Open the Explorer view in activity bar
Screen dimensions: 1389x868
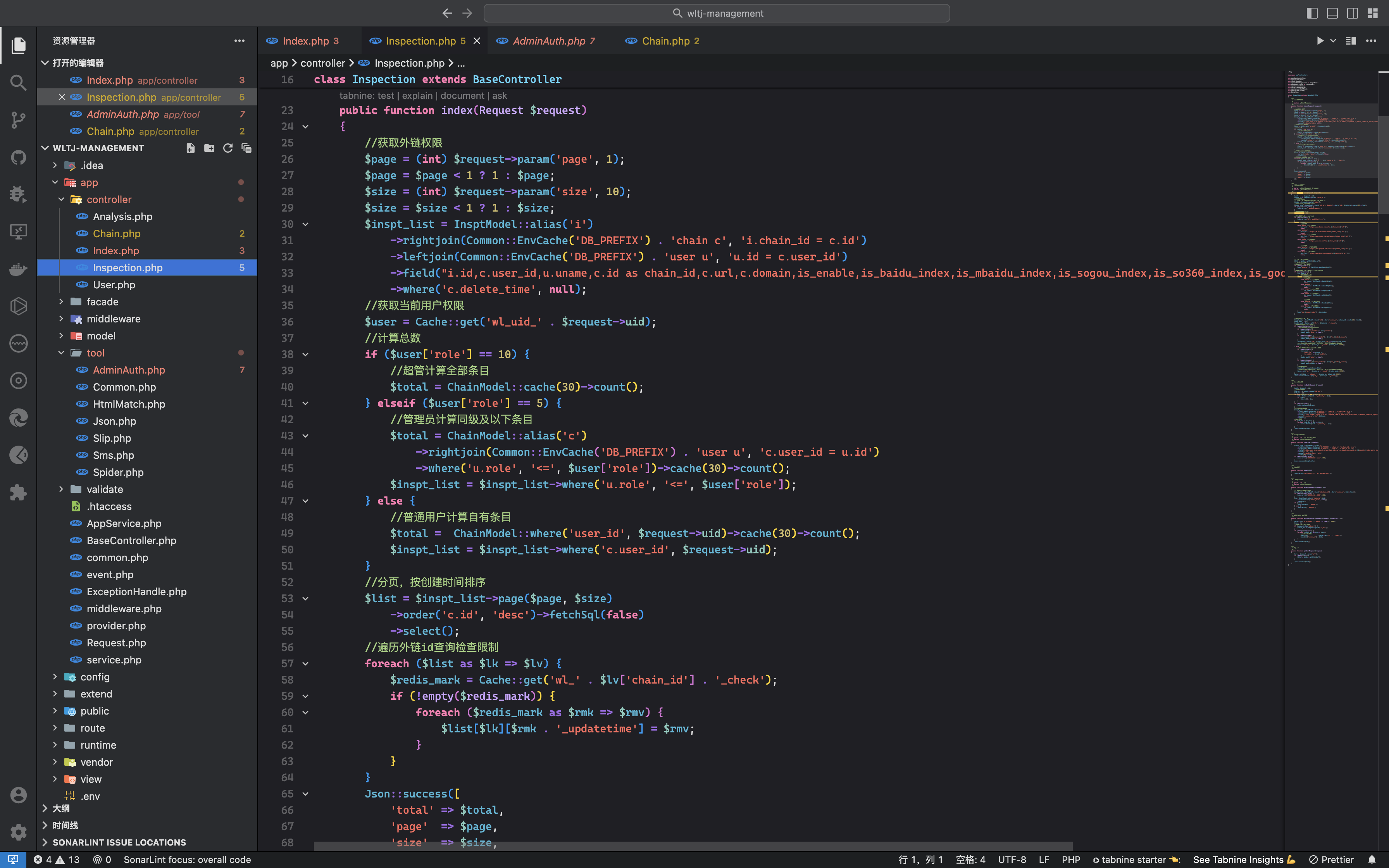tap(18, 45)
